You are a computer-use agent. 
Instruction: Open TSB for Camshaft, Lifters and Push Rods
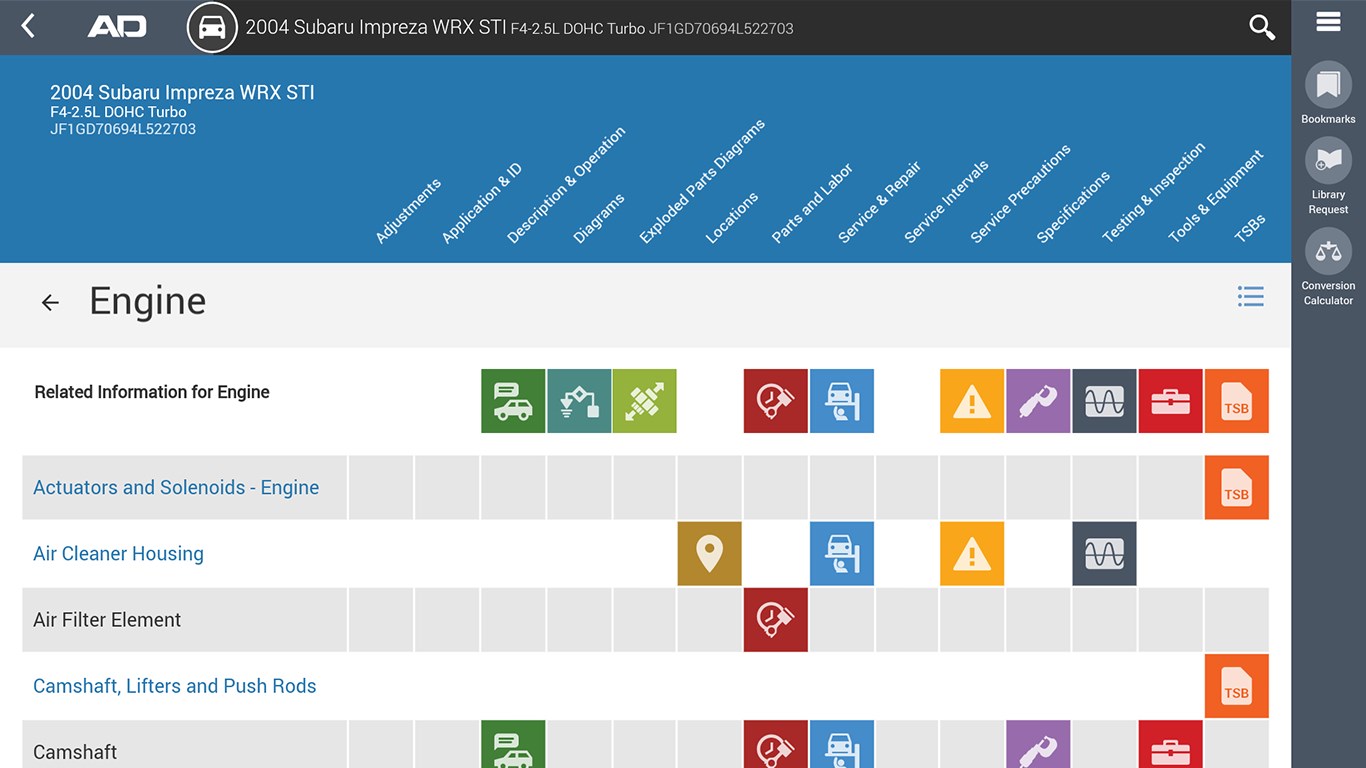1236,685
